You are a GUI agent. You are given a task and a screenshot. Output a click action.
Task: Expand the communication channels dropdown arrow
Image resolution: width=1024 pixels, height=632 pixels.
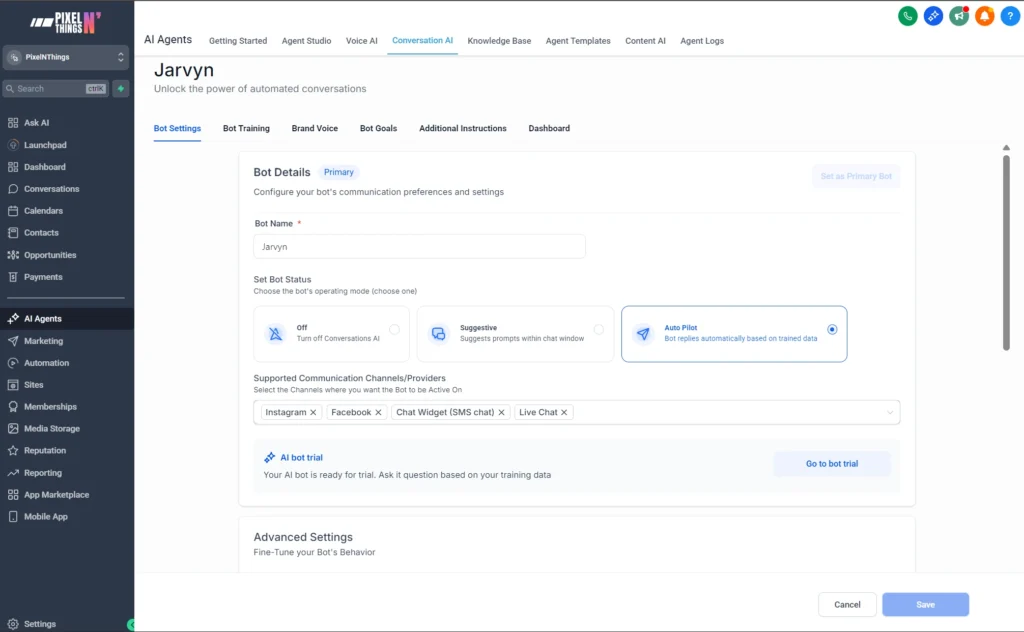pyautogui.click(x=889, y=413)
